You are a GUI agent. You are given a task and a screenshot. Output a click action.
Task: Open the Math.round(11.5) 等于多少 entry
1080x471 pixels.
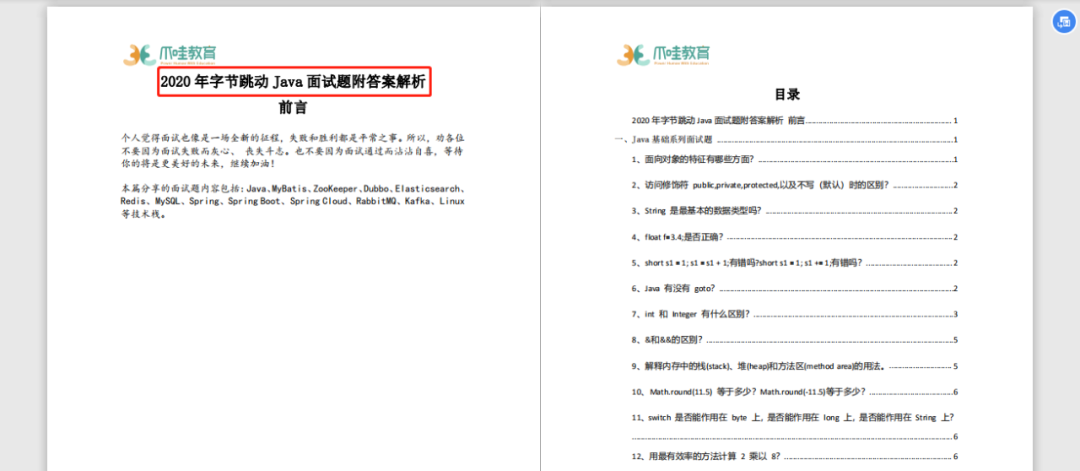[x=794, y=392]
